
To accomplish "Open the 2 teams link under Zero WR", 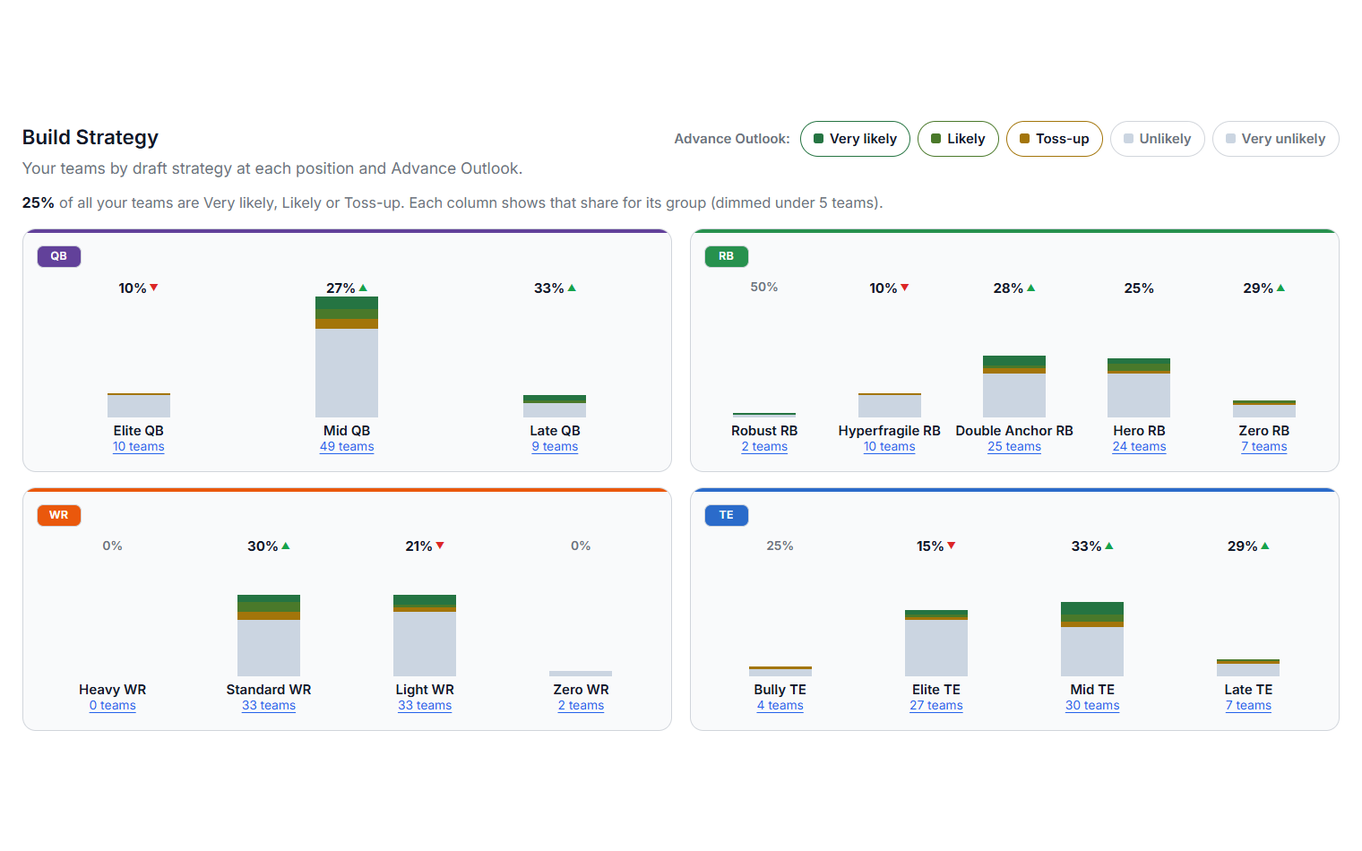I will 581,706.
